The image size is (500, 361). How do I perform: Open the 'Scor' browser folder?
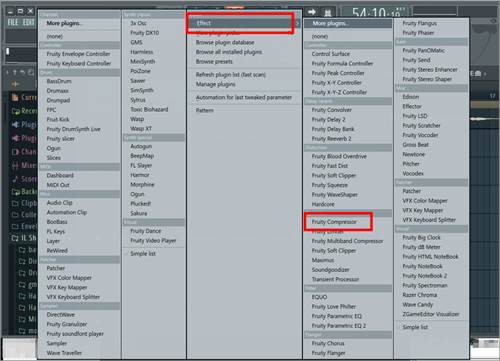click(x=24, y=179)
